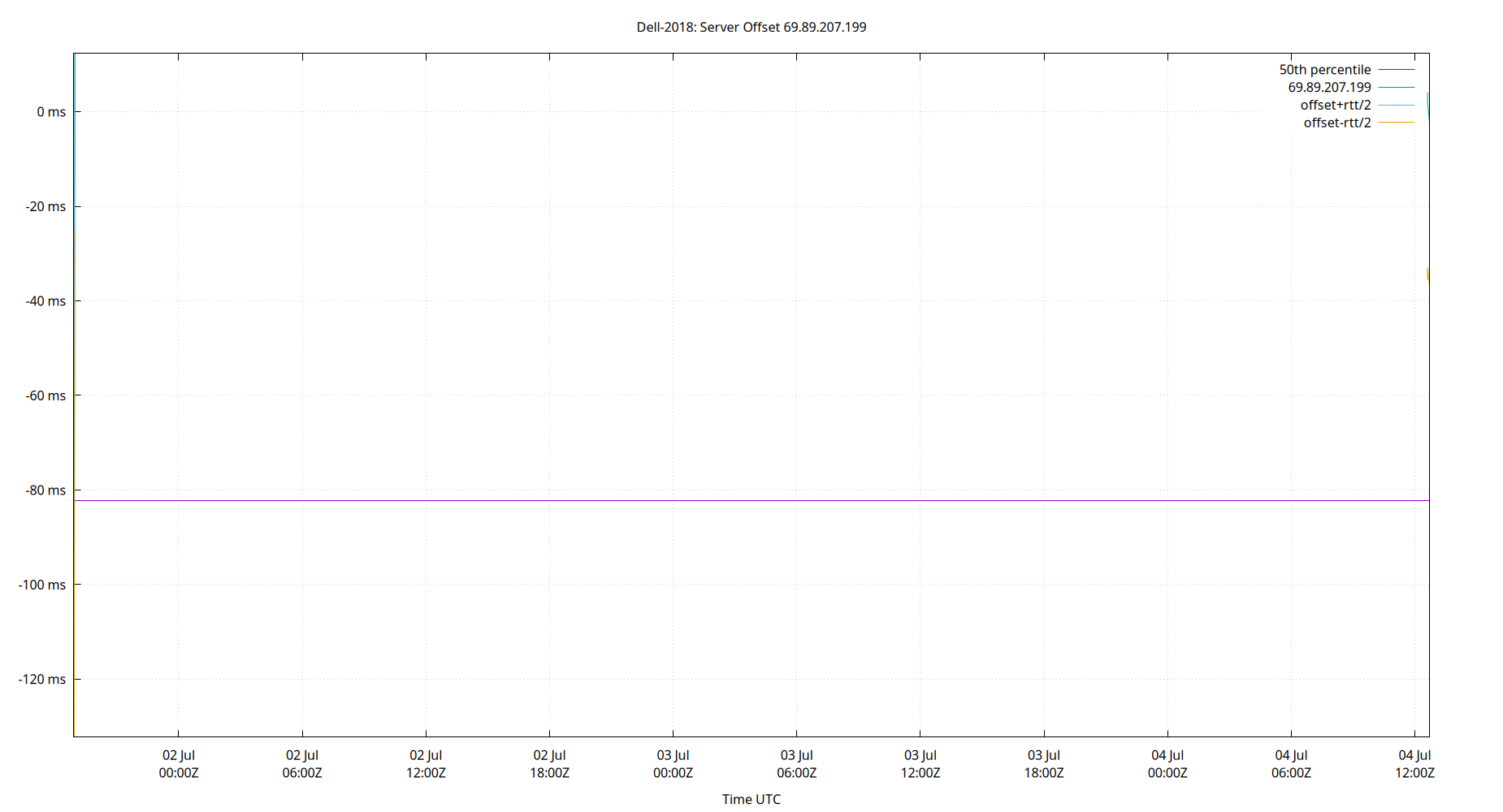Click the '-80 ms' y-axis label
The image size is (1503, 812).
point(45,490)
